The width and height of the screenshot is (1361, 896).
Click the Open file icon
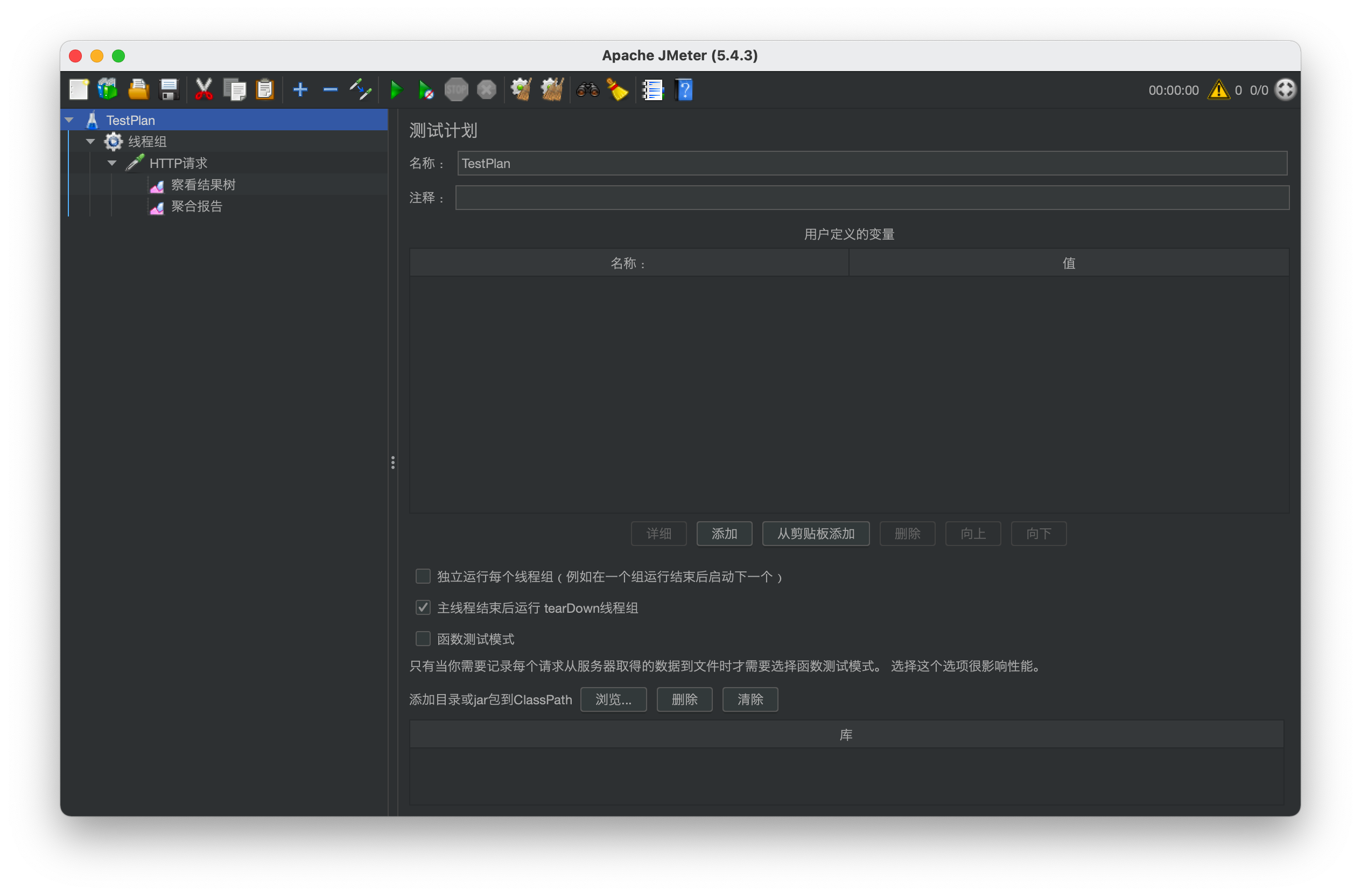tap(138, 90)
